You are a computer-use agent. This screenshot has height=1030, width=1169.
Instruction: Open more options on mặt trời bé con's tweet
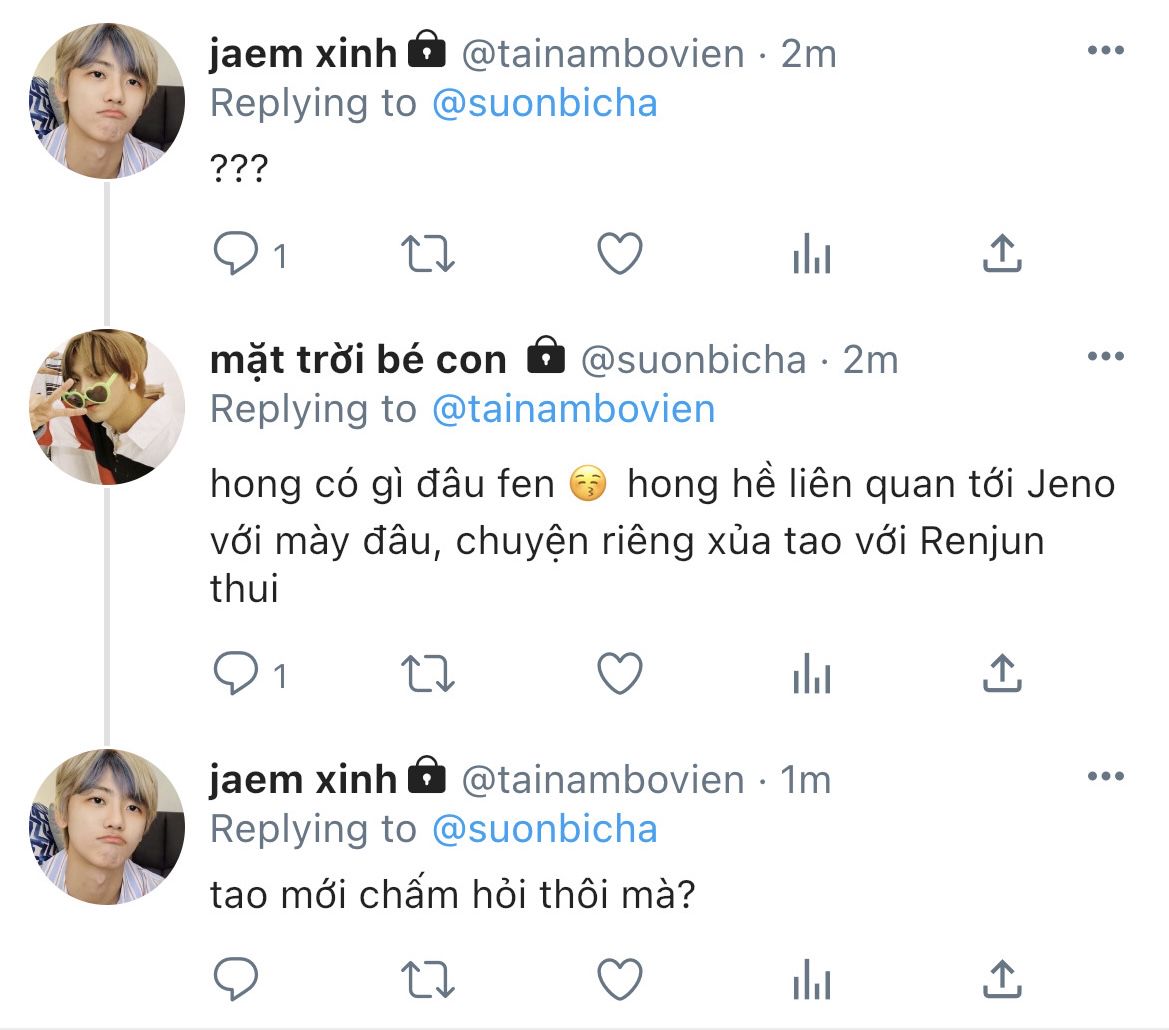[1105, 357]
